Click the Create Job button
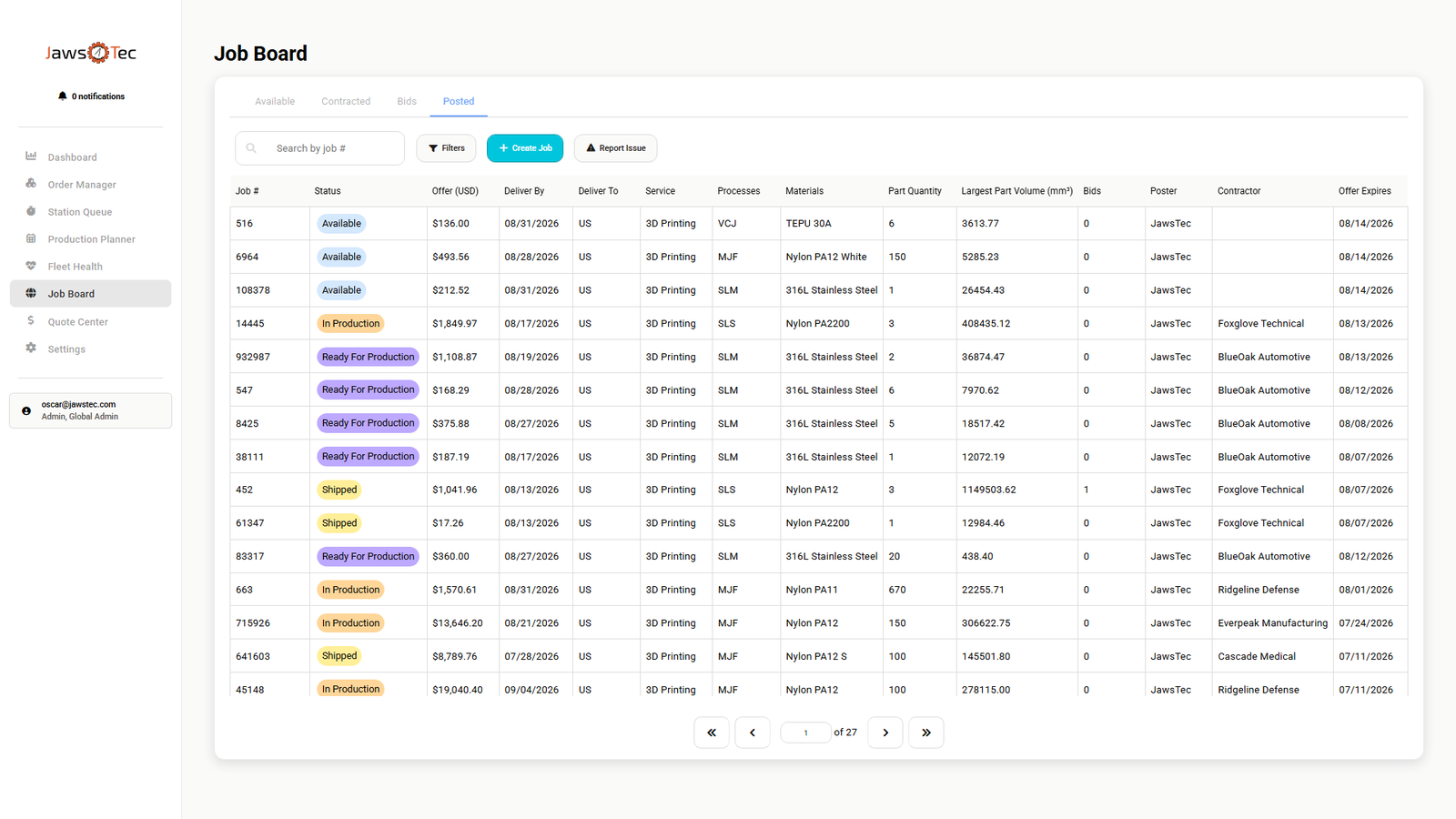Image resolution: width=1456 pixels, height=819 pixels. click(525, 148)
